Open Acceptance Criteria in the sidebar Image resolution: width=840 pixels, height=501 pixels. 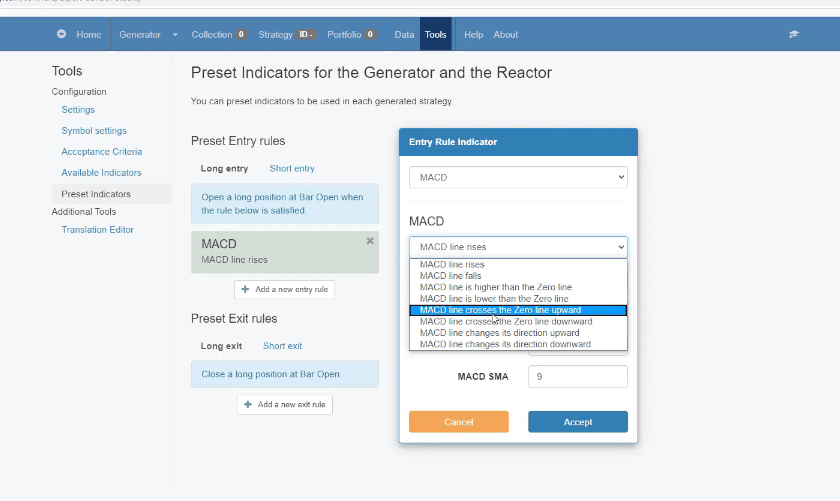pyautogui.click(x=102, y=152)
